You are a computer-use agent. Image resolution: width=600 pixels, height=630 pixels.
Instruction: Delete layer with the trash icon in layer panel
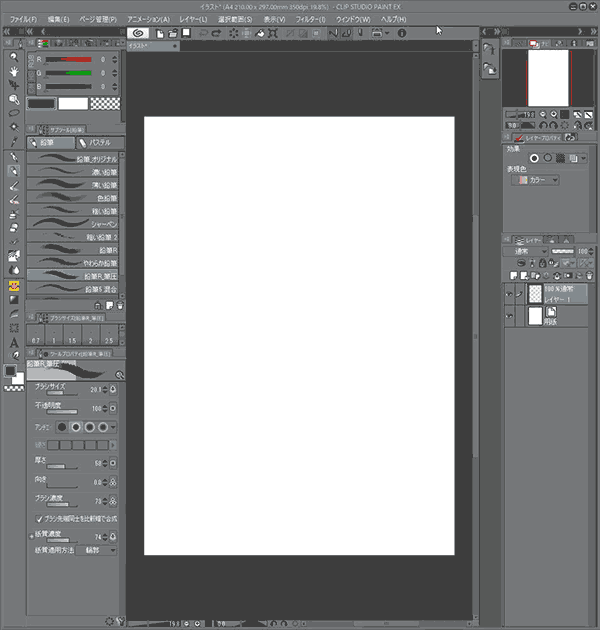pos(589,276)
